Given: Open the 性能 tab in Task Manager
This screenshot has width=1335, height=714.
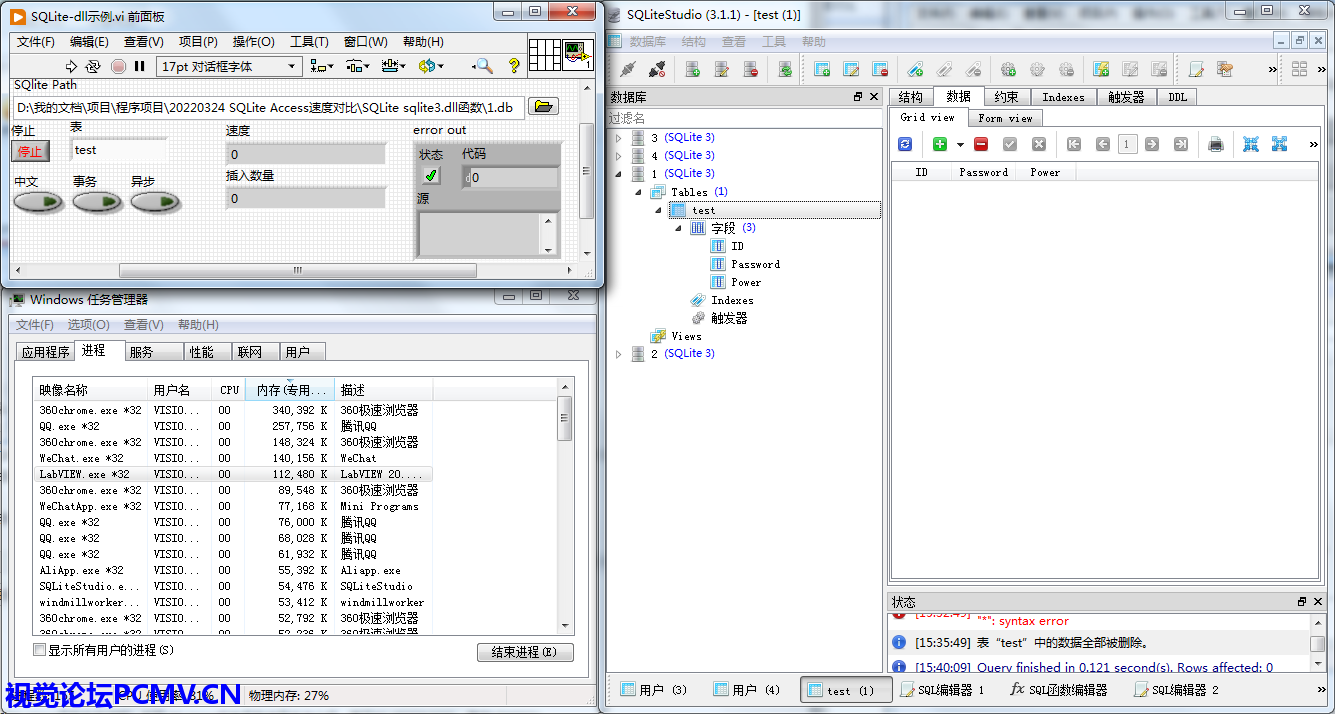Looking at the screenshot, I should point(201,352).
